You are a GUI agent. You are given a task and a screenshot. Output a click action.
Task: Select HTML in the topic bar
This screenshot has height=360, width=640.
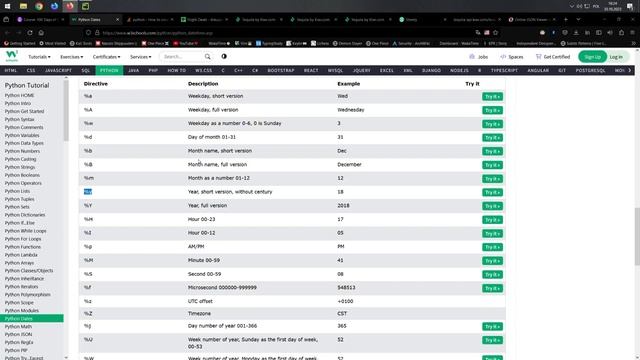pos(11,70)
